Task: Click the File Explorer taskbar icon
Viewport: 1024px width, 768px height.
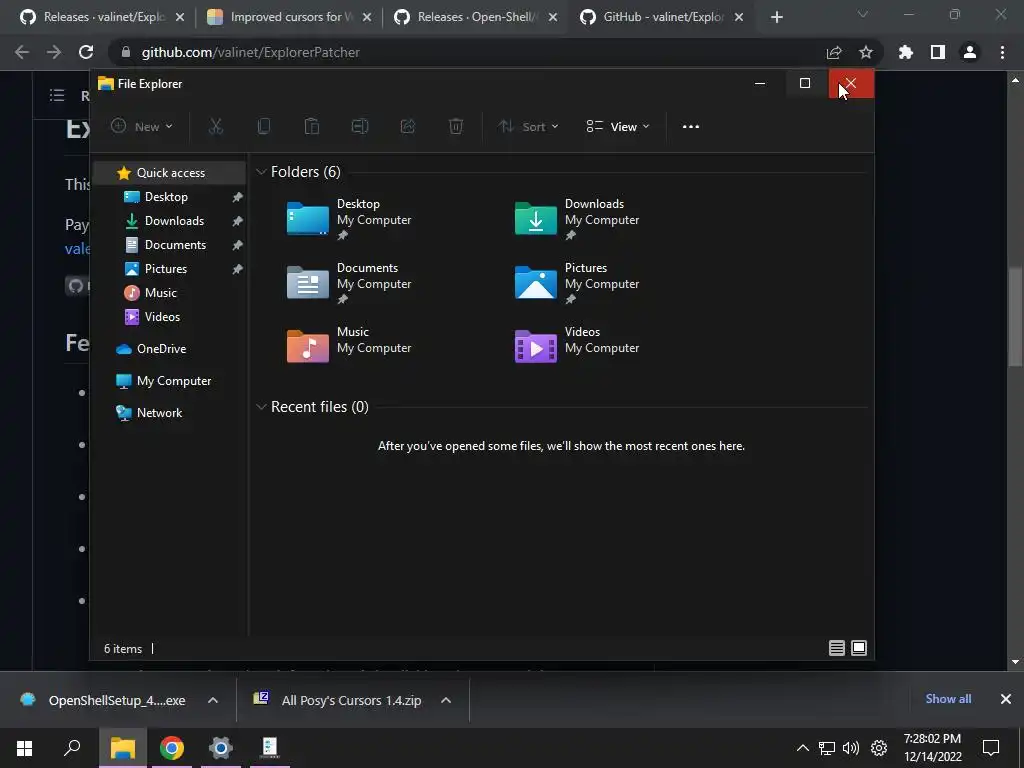Action: [123, 748]
